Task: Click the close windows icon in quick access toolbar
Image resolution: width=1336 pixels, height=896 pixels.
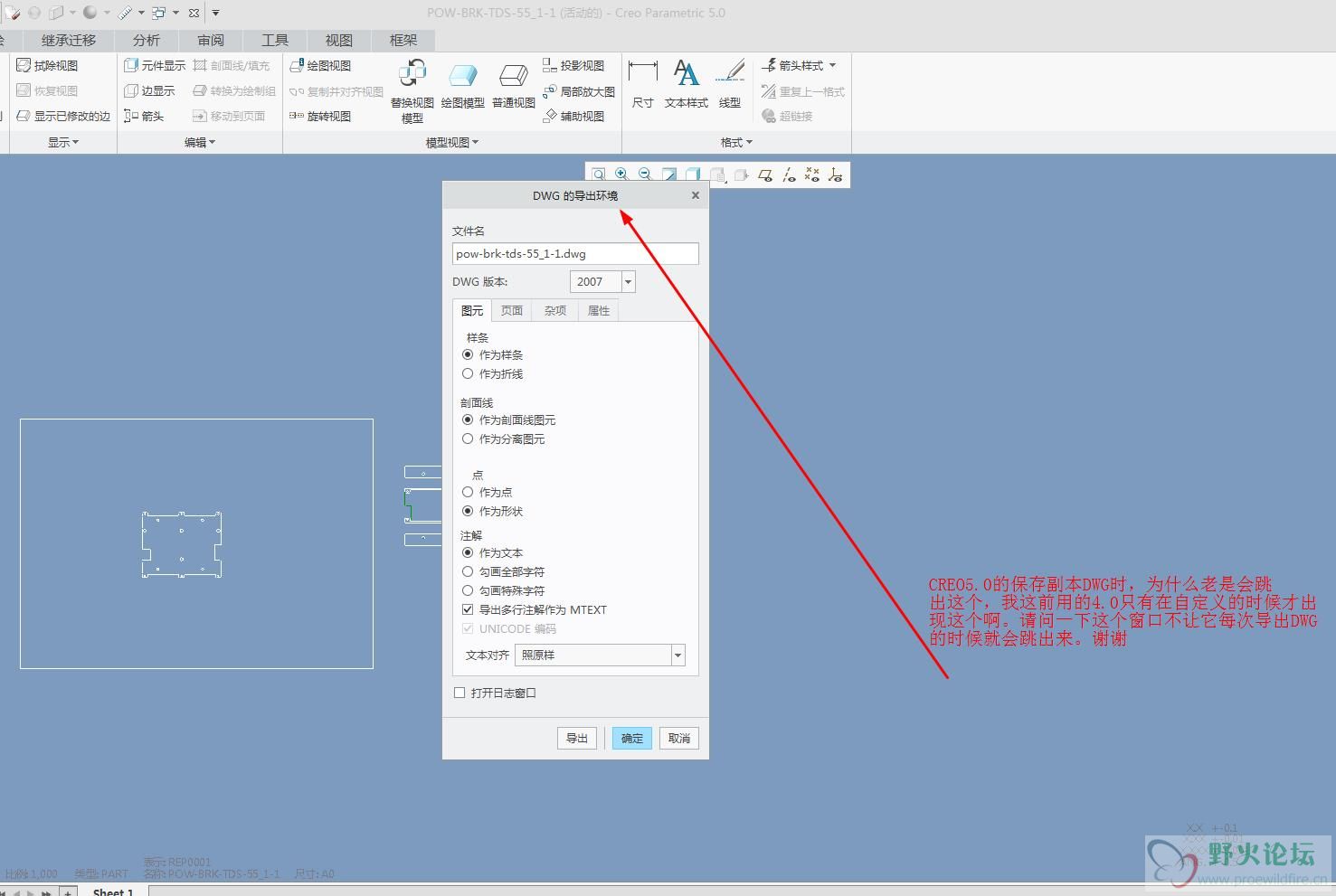Action: (194, 13)
